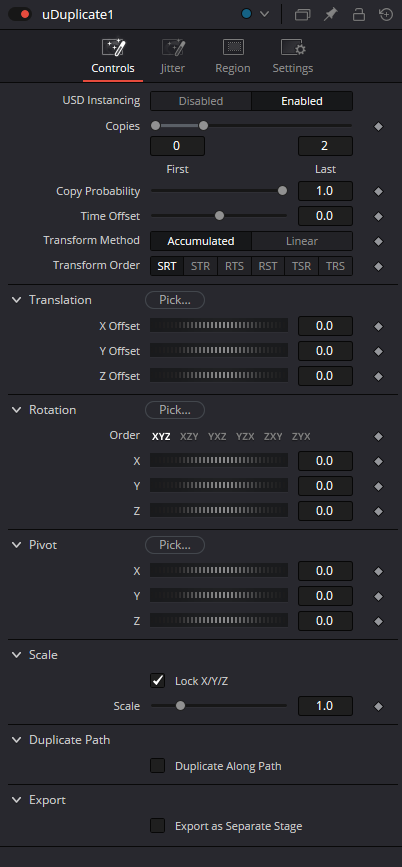The height and width of the screenshot is (867, 402).
Task: Click the Copies range slider
Action: (x=252, y=126)
